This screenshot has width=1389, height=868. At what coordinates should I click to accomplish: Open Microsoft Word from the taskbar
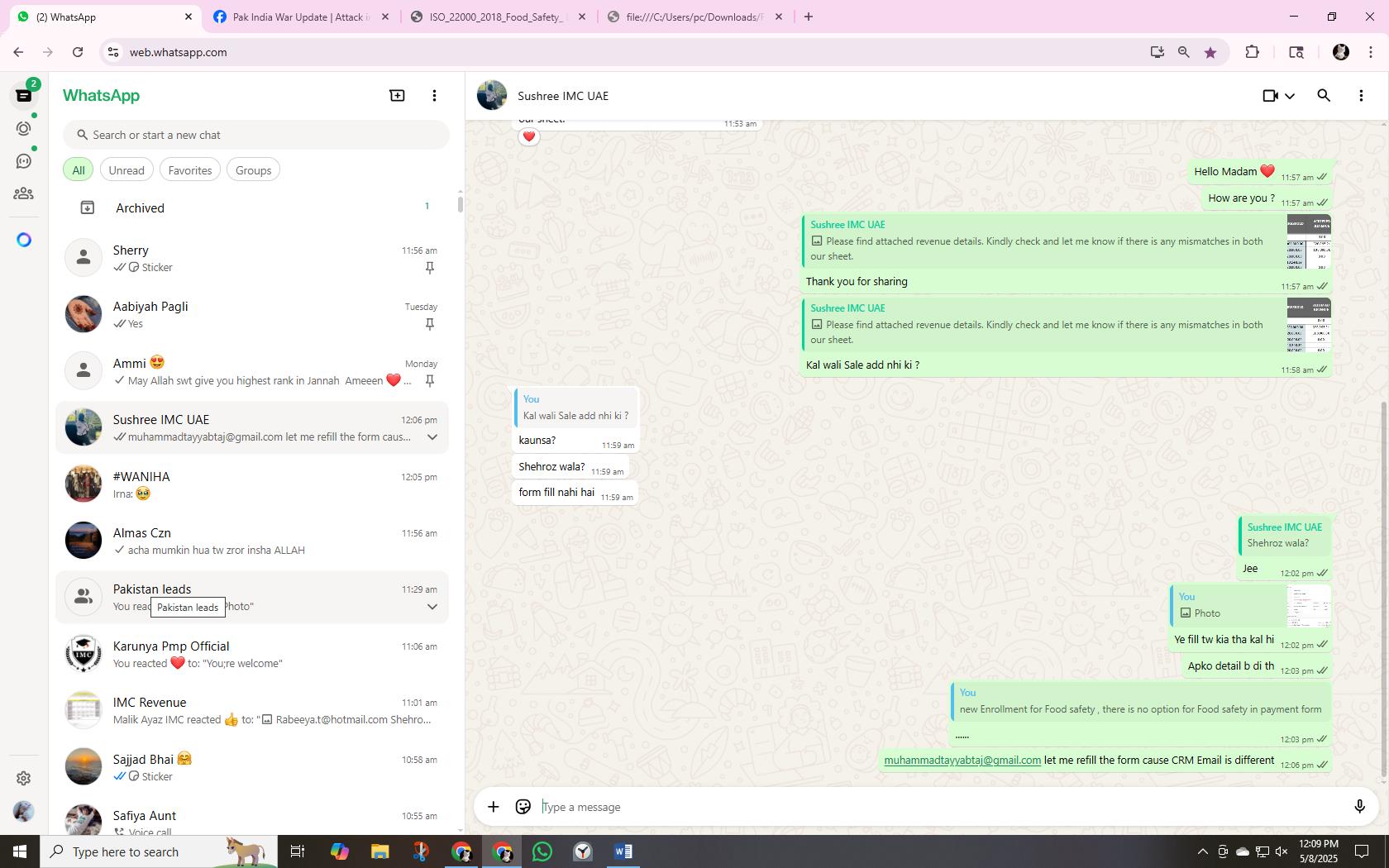click(623, 851)
